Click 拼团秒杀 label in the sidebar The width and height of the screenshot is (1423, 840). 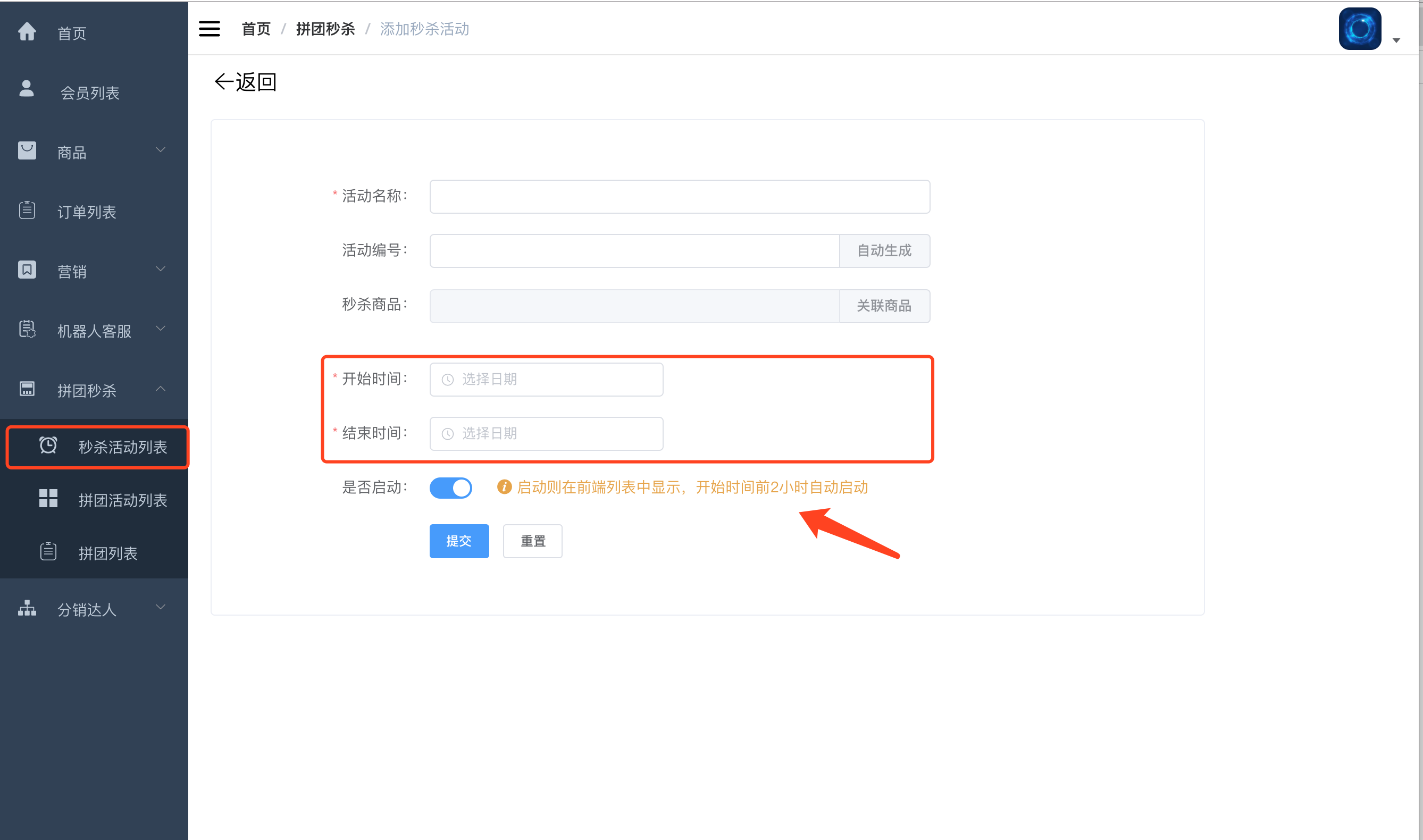(87, 390)
